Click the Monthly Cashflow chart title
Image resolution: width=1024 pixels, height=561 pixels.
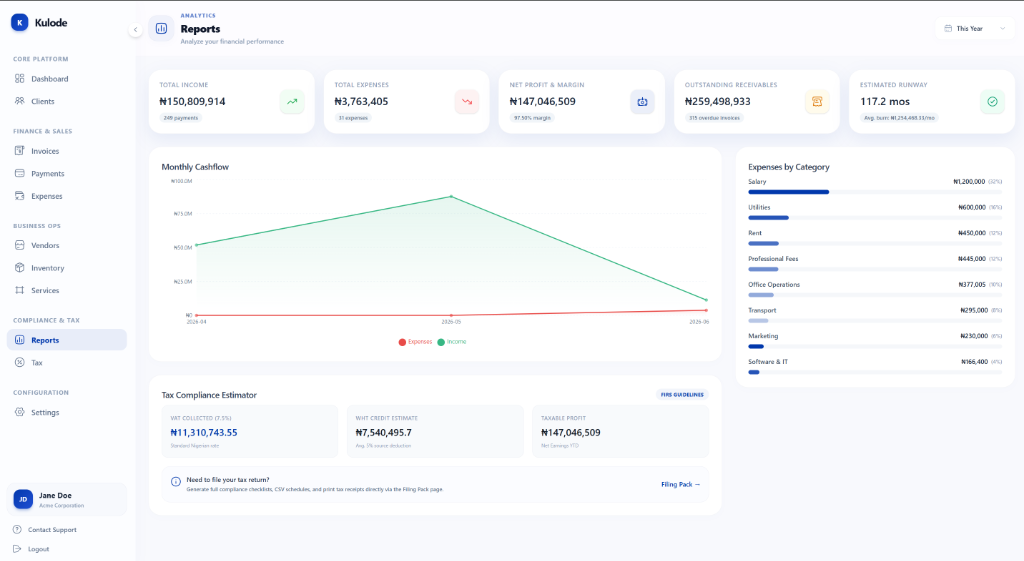point(195,167)
